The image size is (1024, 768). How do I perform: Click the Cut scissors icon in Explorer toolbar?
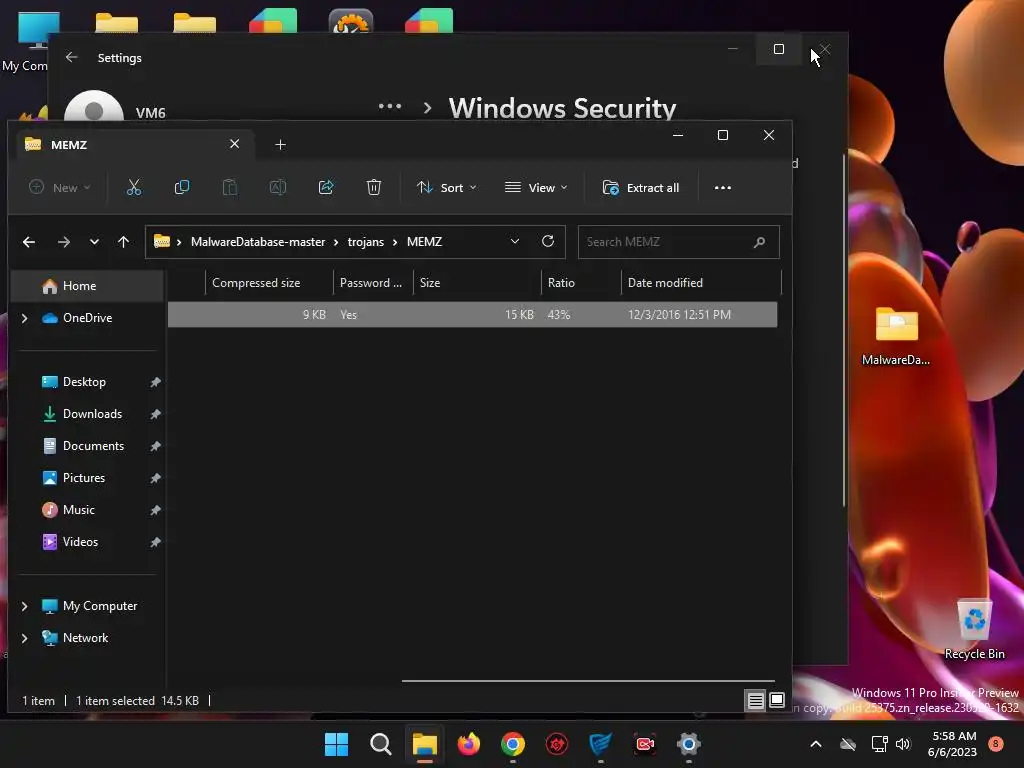134,187
